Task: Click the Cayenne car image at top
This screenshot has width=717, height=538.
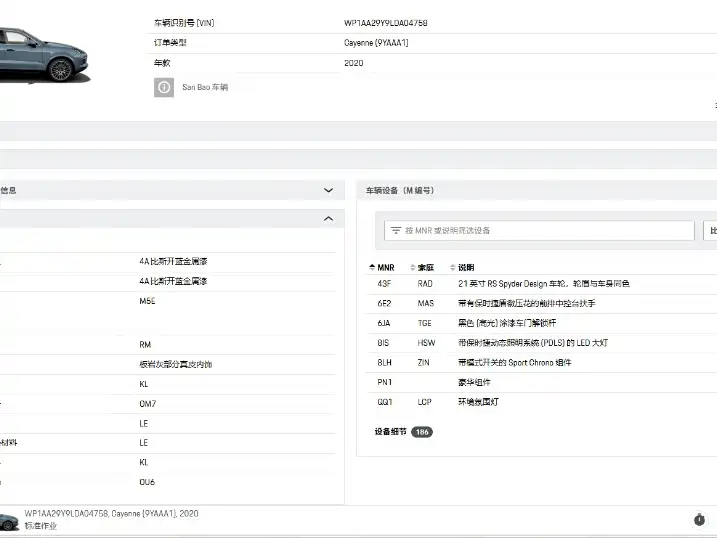Action: 44,54
